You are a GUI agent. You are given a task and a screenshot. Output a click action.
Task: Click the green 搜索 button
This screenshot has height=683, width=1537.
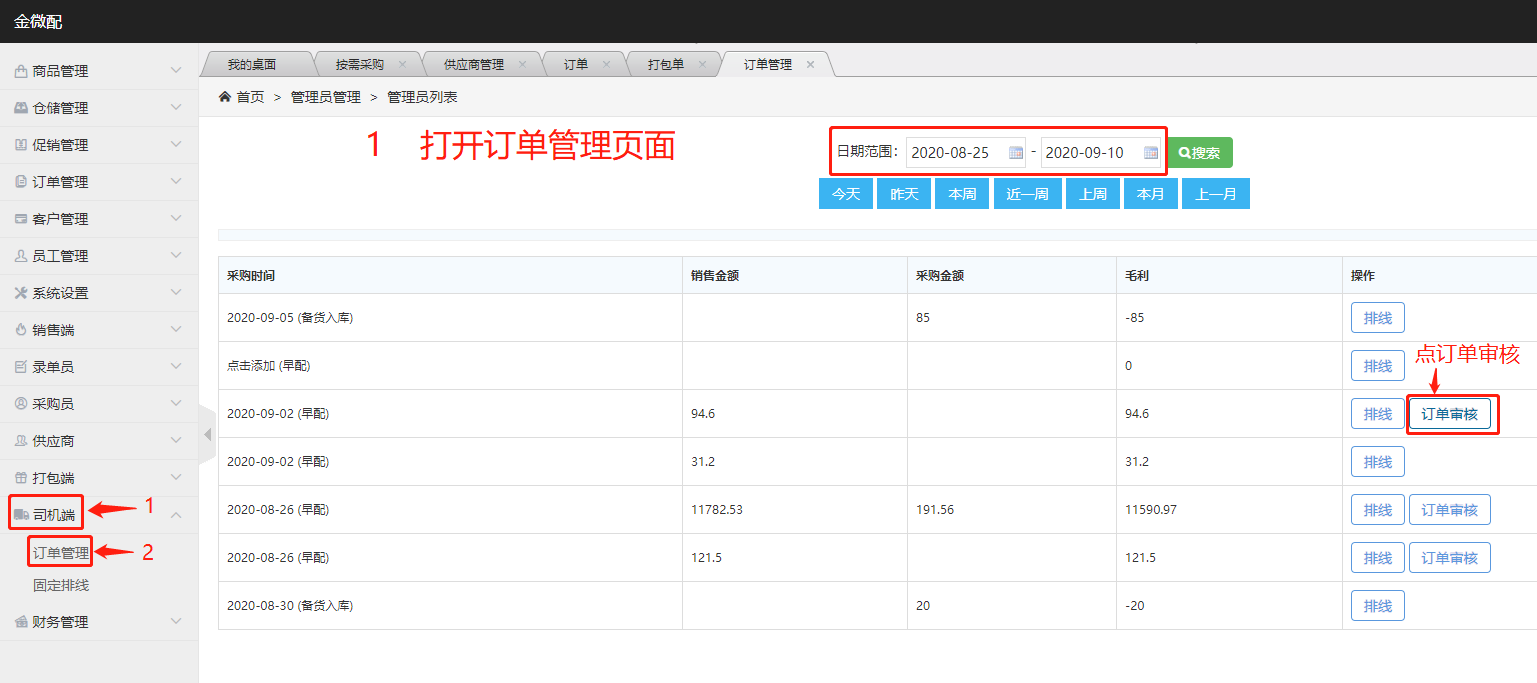(1200, 153)
